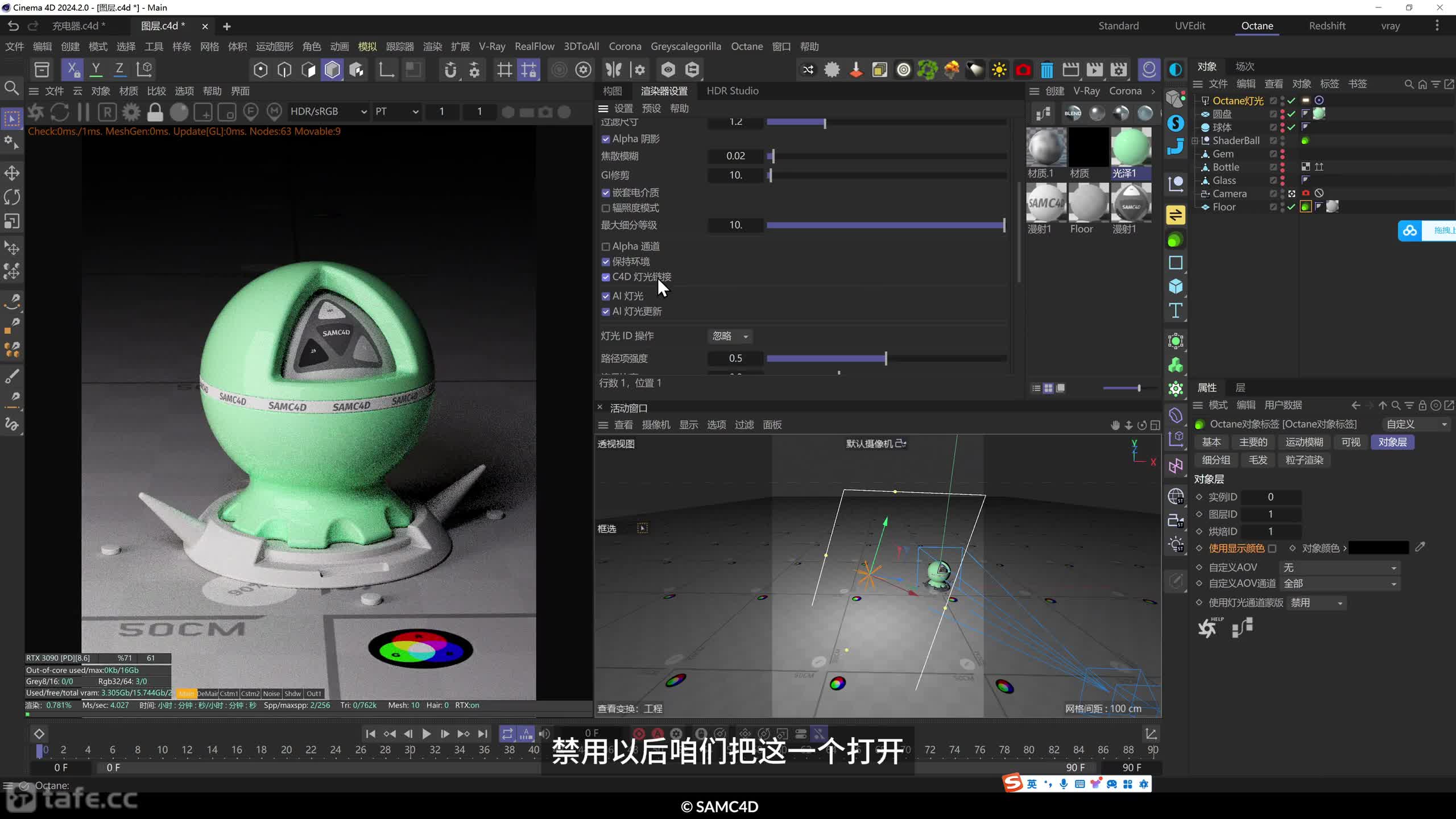Switch to Redshift layout tab

[1326, 26]
